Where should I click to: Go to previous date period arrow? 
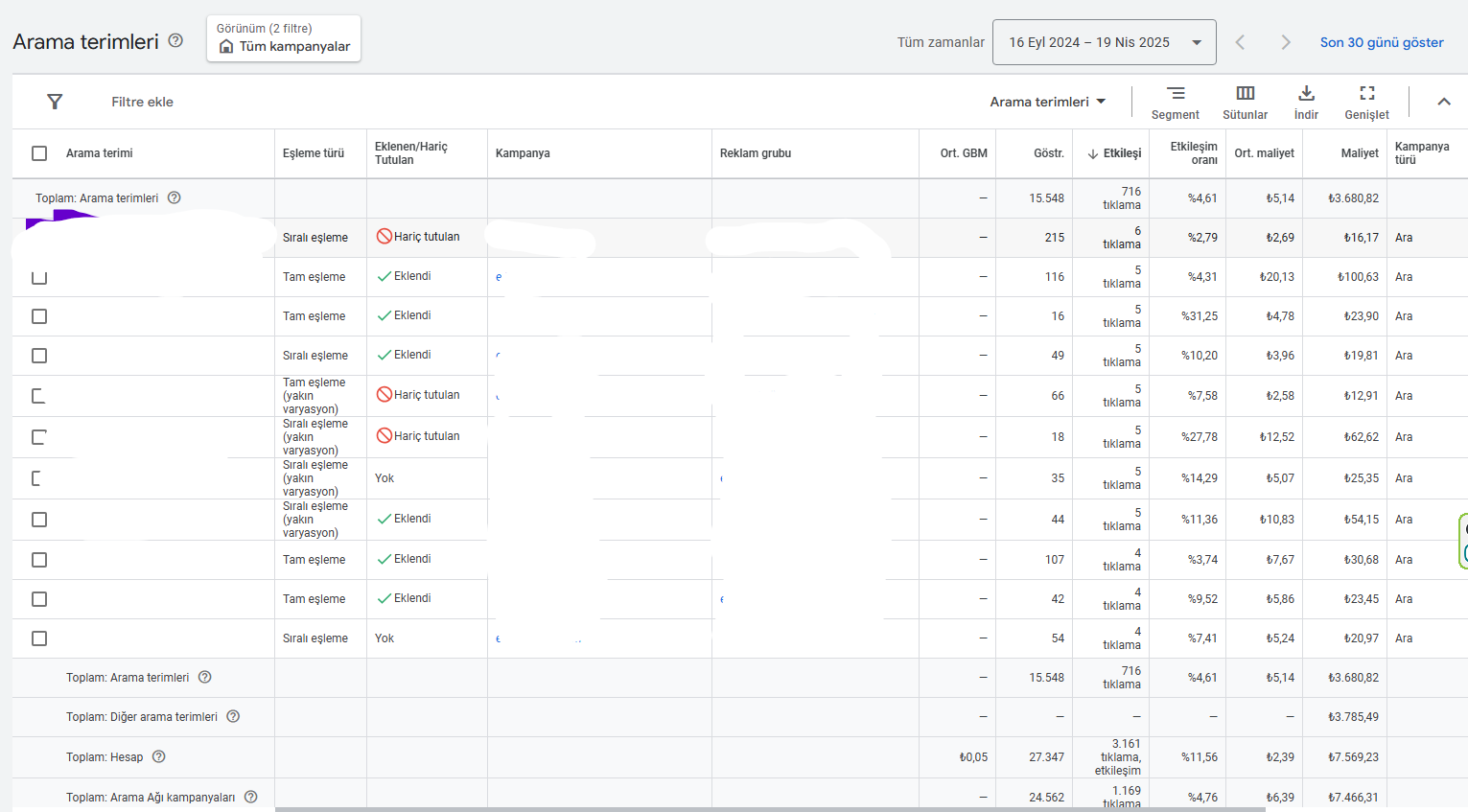click(x=1240, y=42)
